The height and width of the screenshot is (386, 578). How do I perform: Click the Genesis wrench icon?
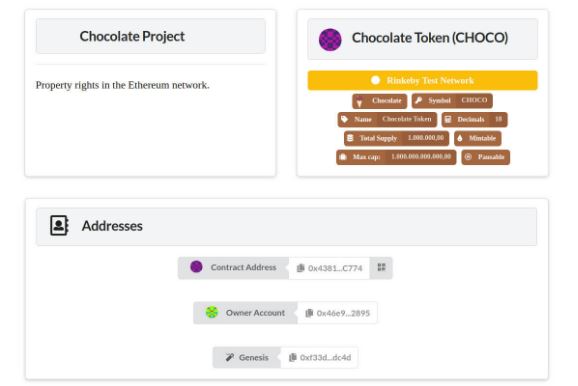(230, 357)
